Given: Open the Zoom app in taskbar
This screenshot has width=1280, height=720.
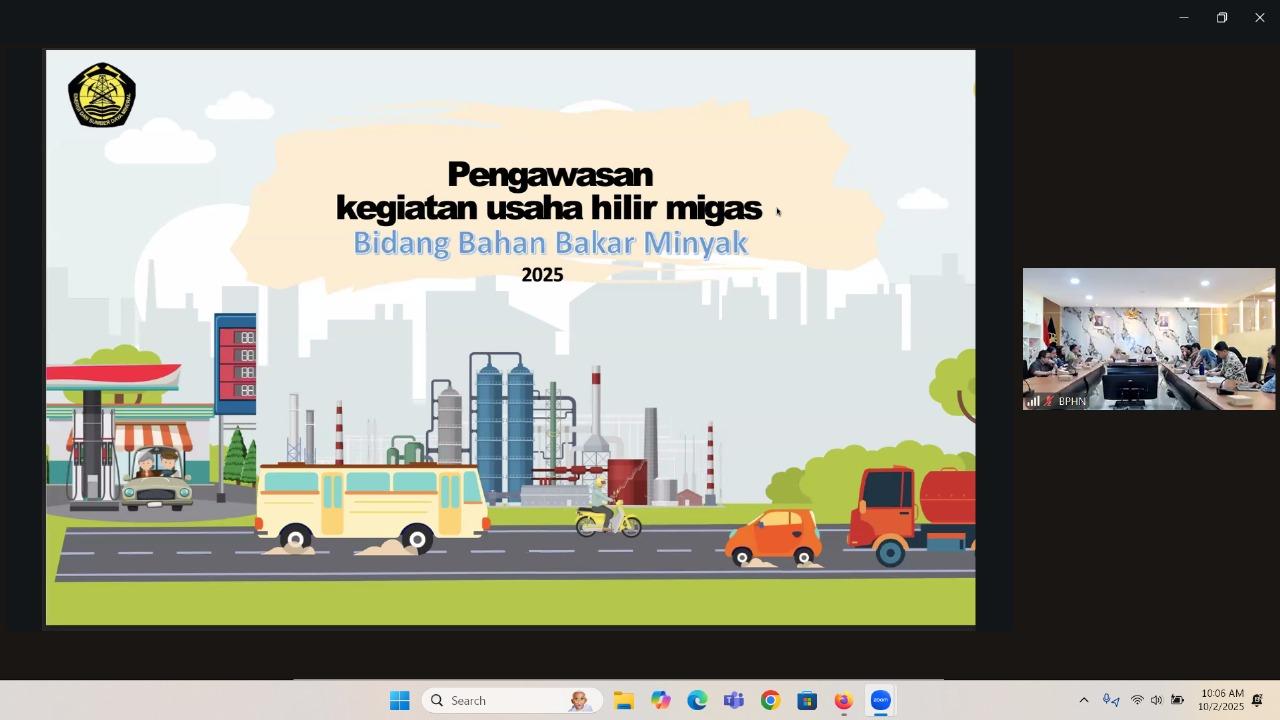Looking at the screenshot, I should (880, 700).
